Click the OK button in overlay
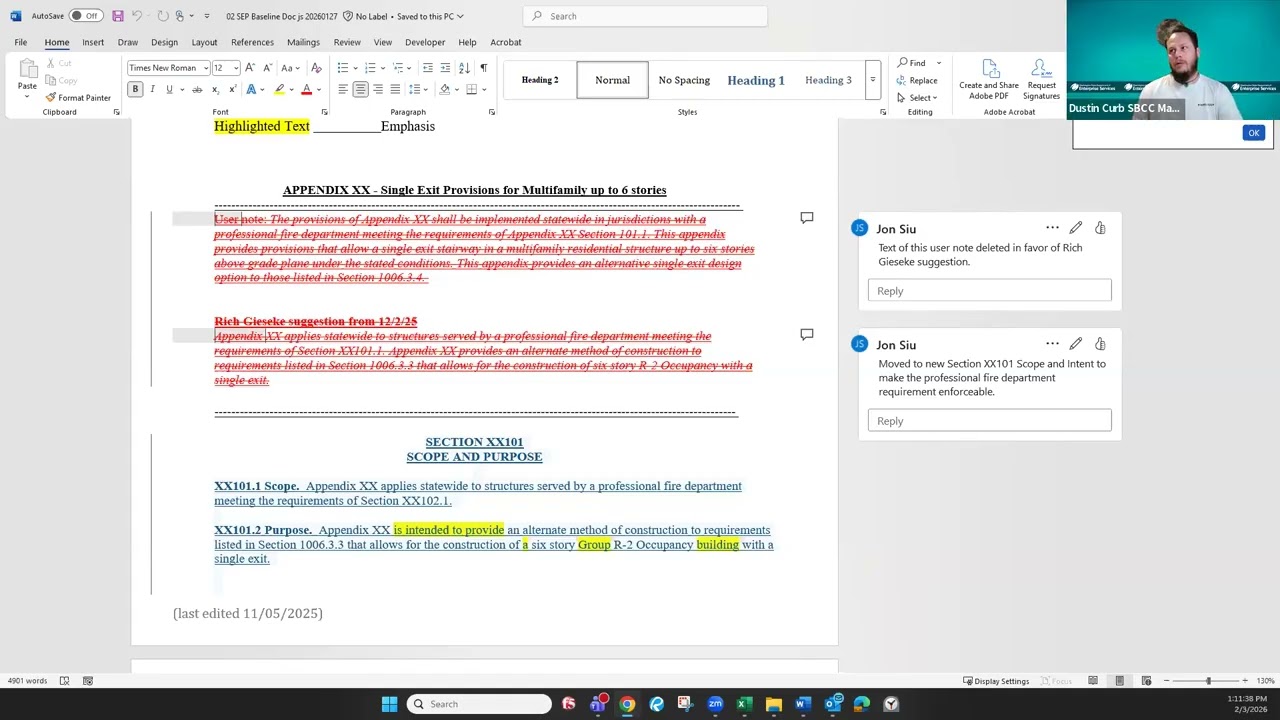 1253,133
